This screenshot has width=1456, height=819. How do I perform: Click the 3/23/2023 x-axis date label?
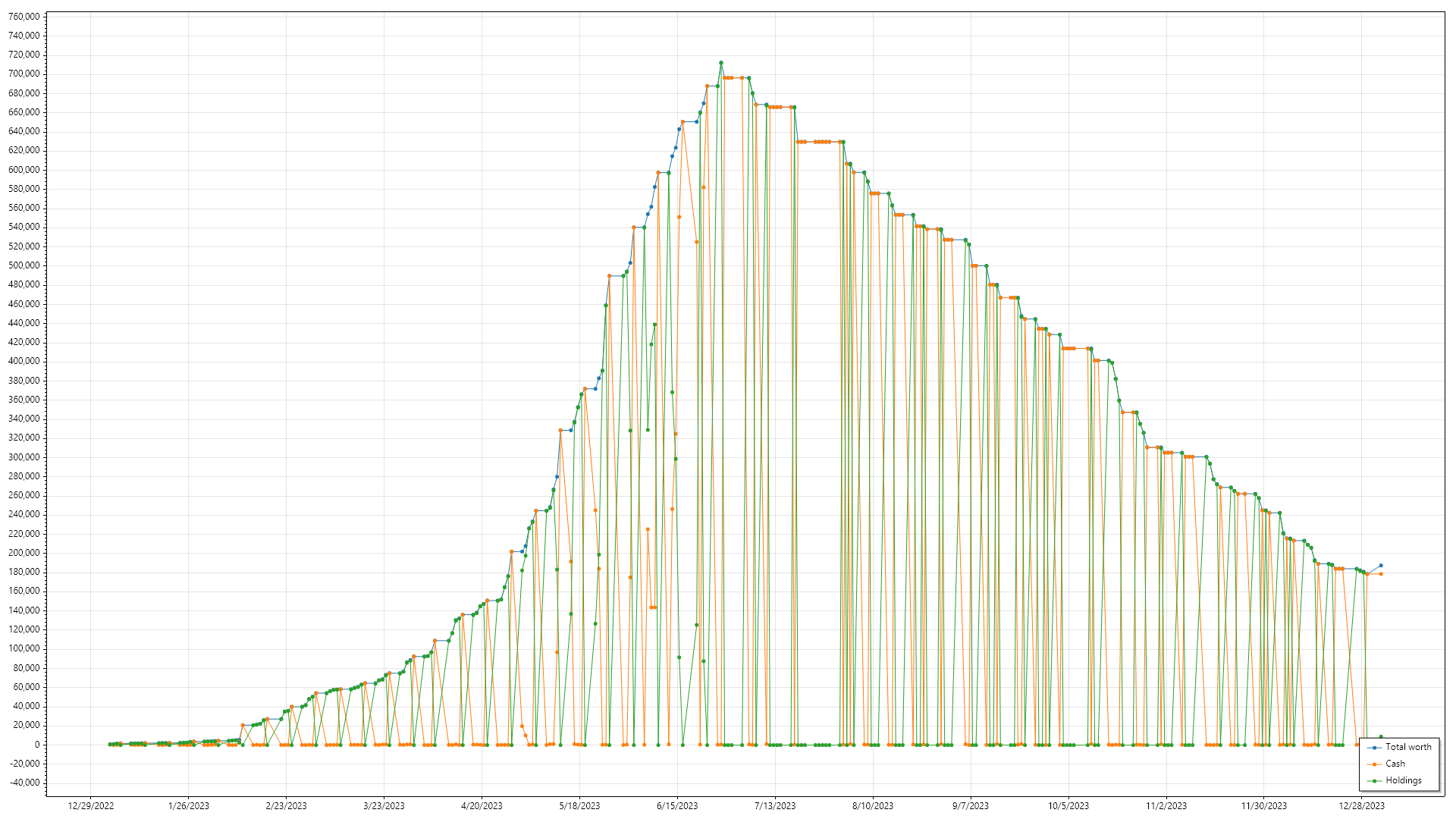pos(384,806)
